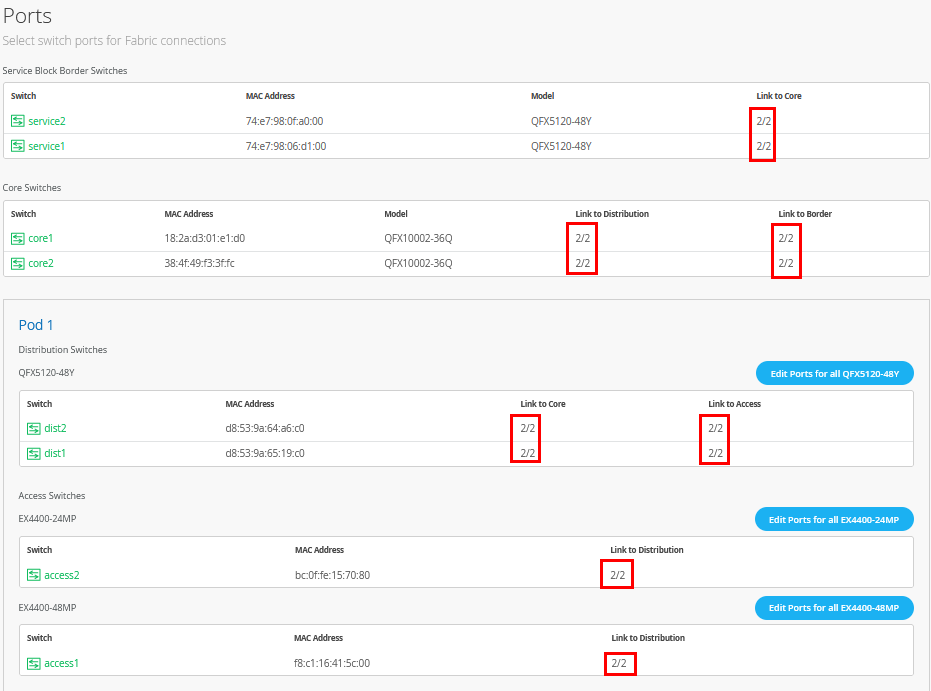Viewport: 931px width, 691px height.
Task: Select core1 Link to Distribution 2/2
Action: [x=582, y=238]
